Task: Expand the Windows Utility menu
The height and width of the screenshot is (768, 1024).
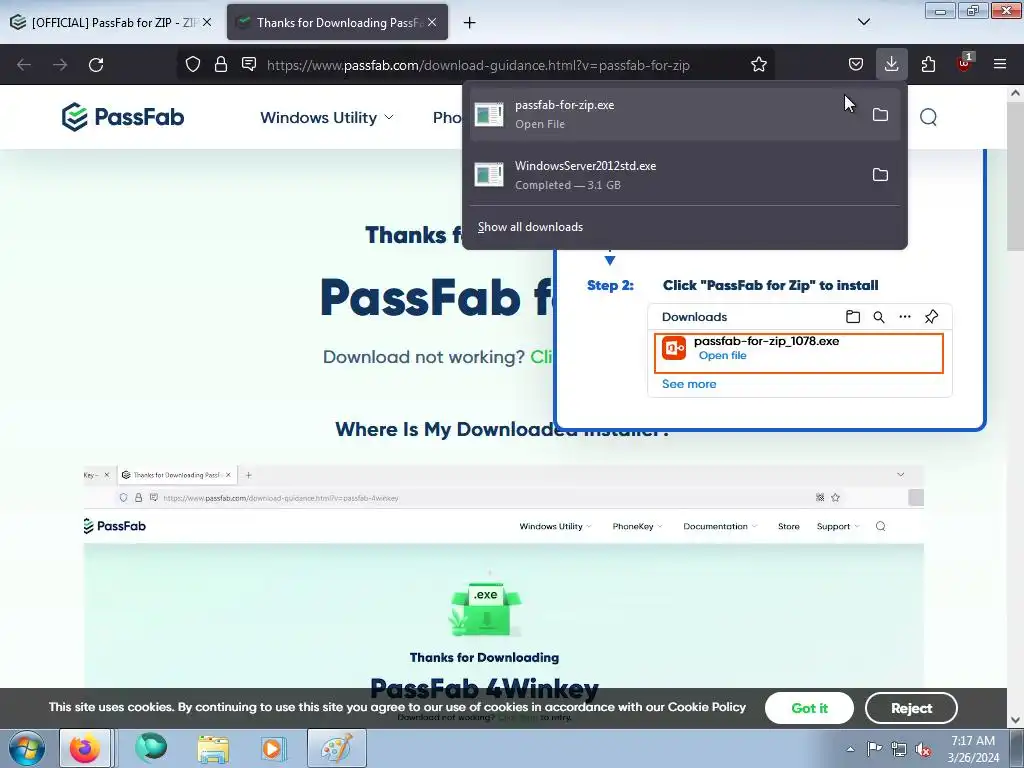Action: coord(327,118)
